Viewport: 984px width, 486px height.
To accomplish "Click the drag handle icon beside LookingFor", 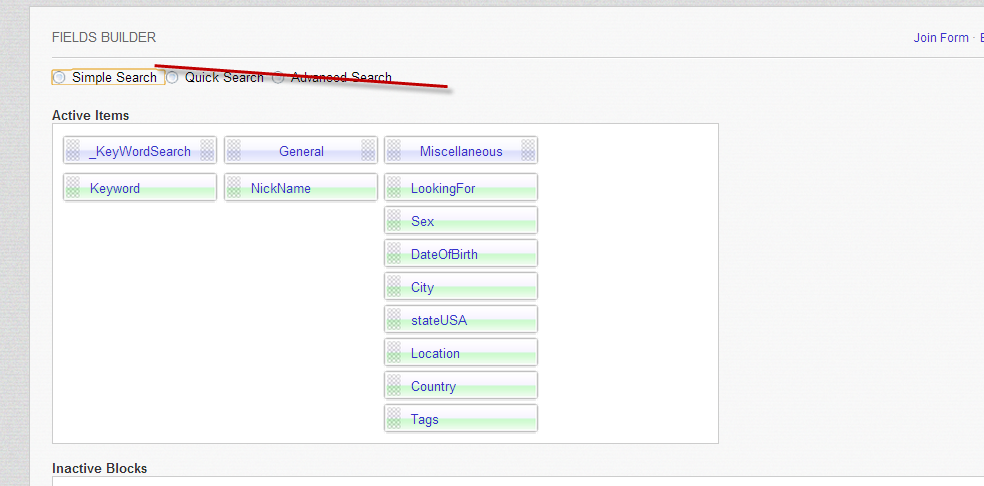I will (x=394, y=188).
